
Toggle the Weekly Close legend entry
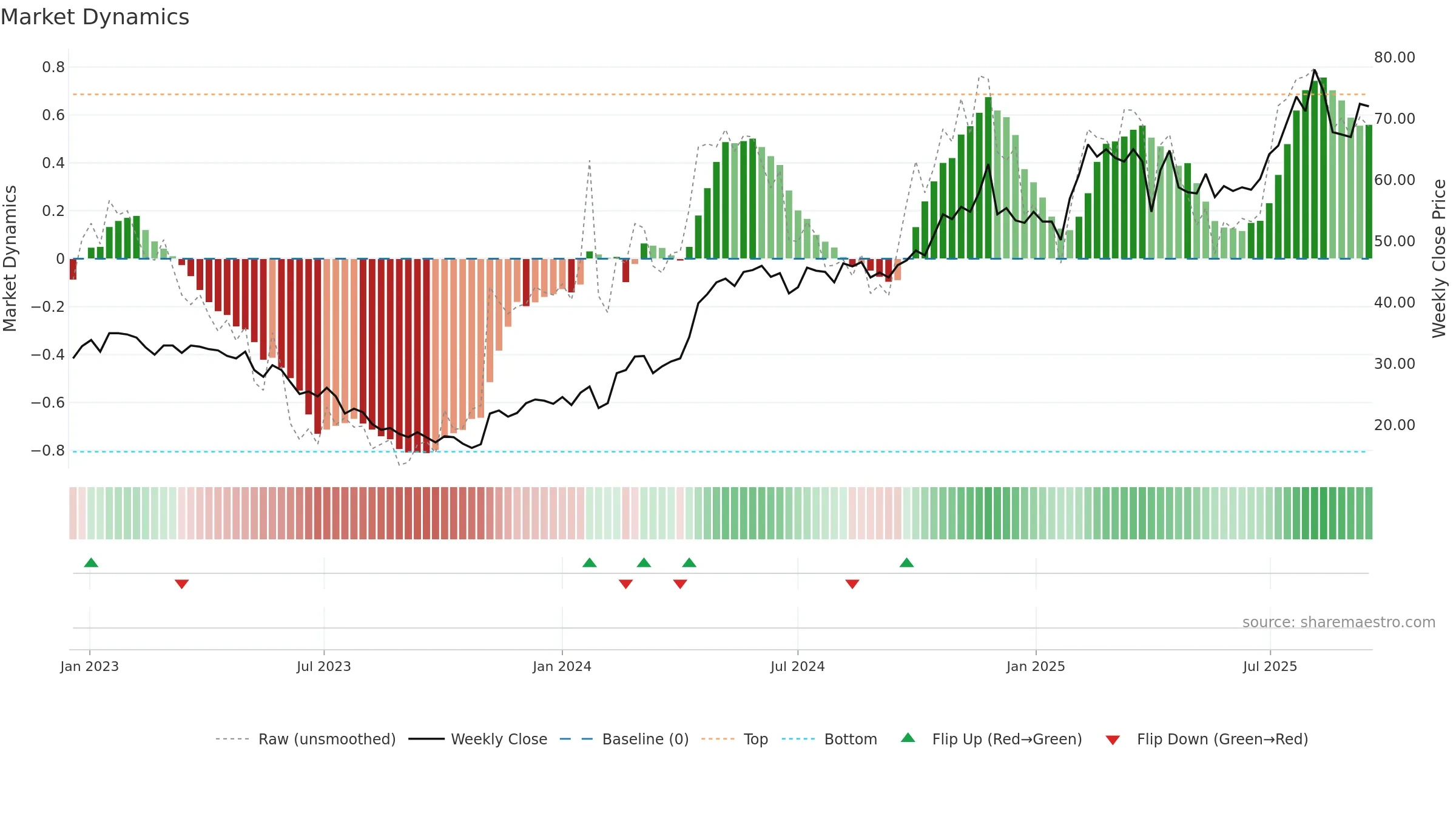[478, 739]
